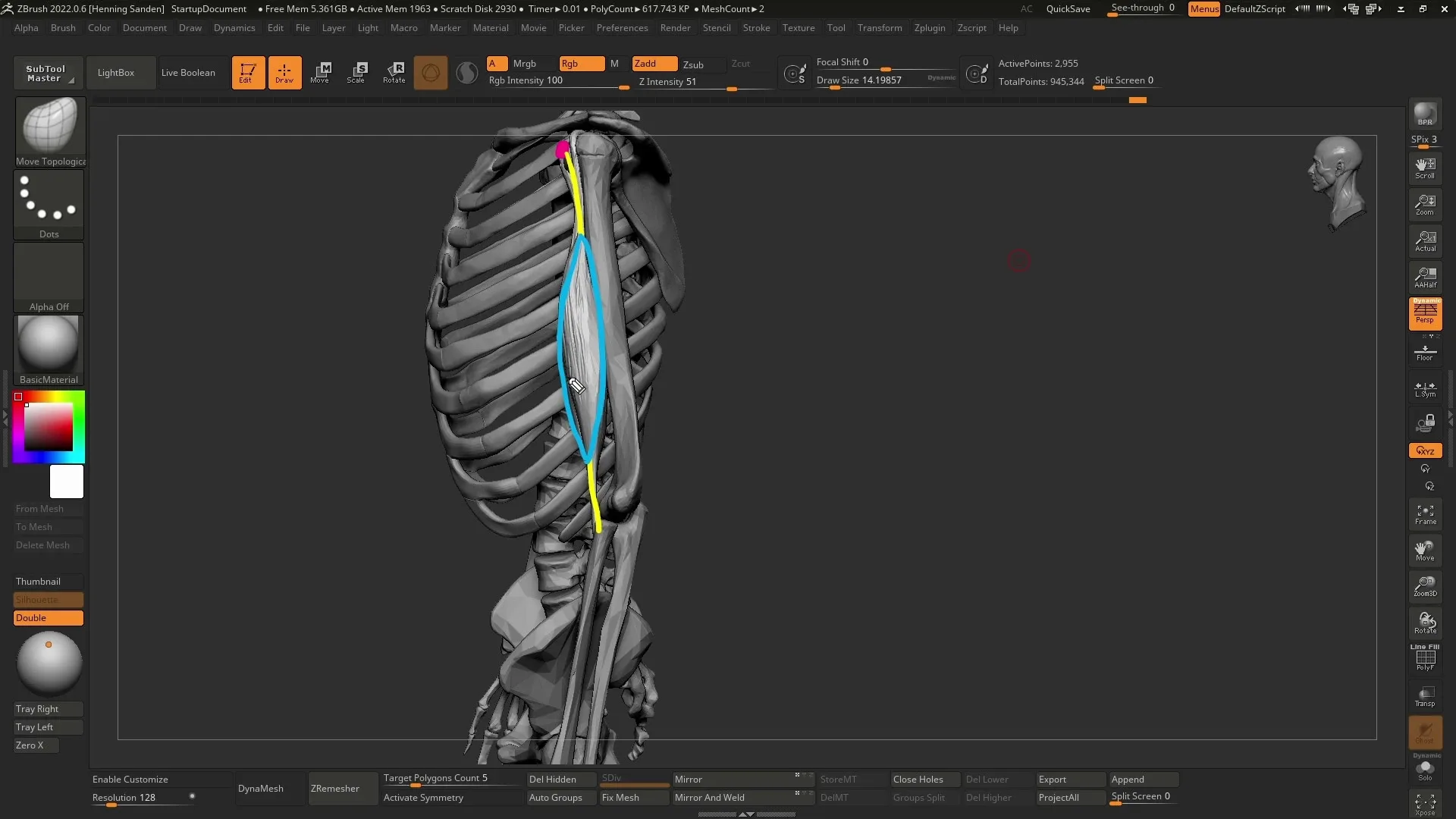1456x819 pixels.
Task: Open the Render menu
Action: click(675, 28)
